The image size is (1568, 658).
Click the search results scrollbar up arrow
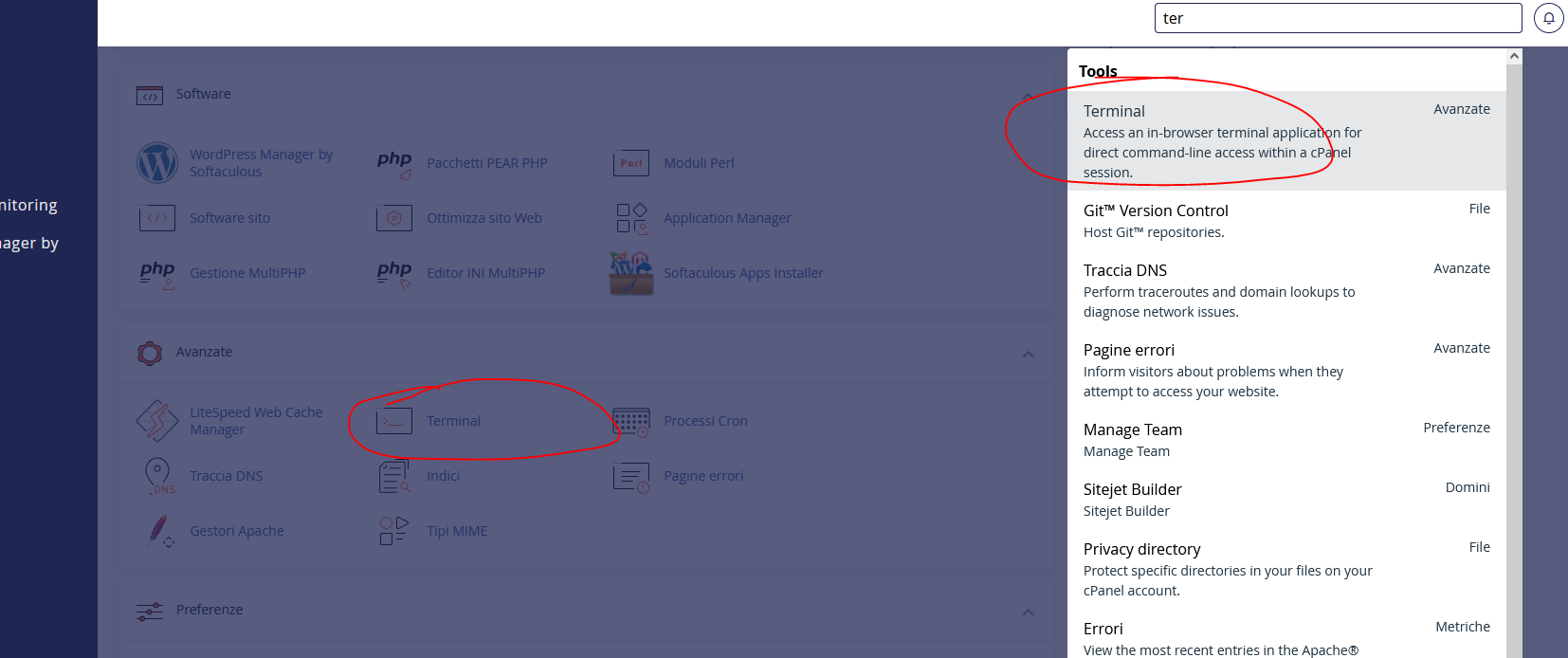(x=1514, y=56)
